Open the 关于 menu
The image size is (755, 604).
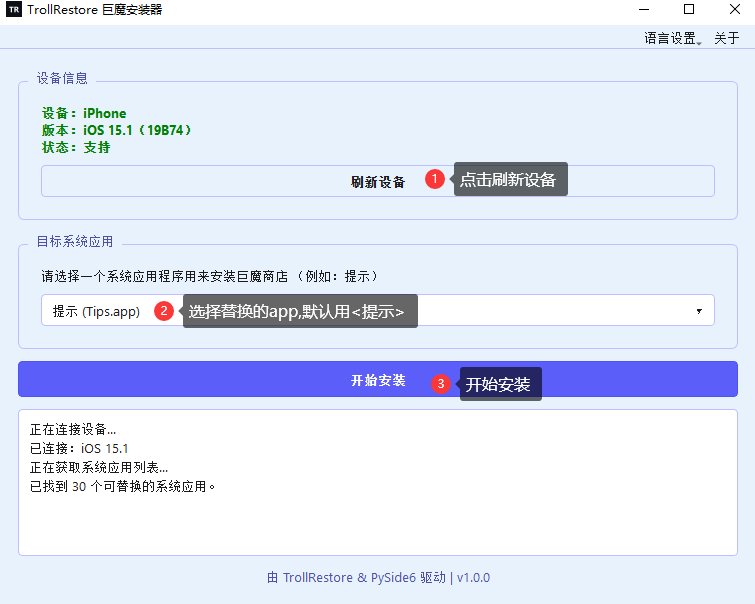(726, 38)
